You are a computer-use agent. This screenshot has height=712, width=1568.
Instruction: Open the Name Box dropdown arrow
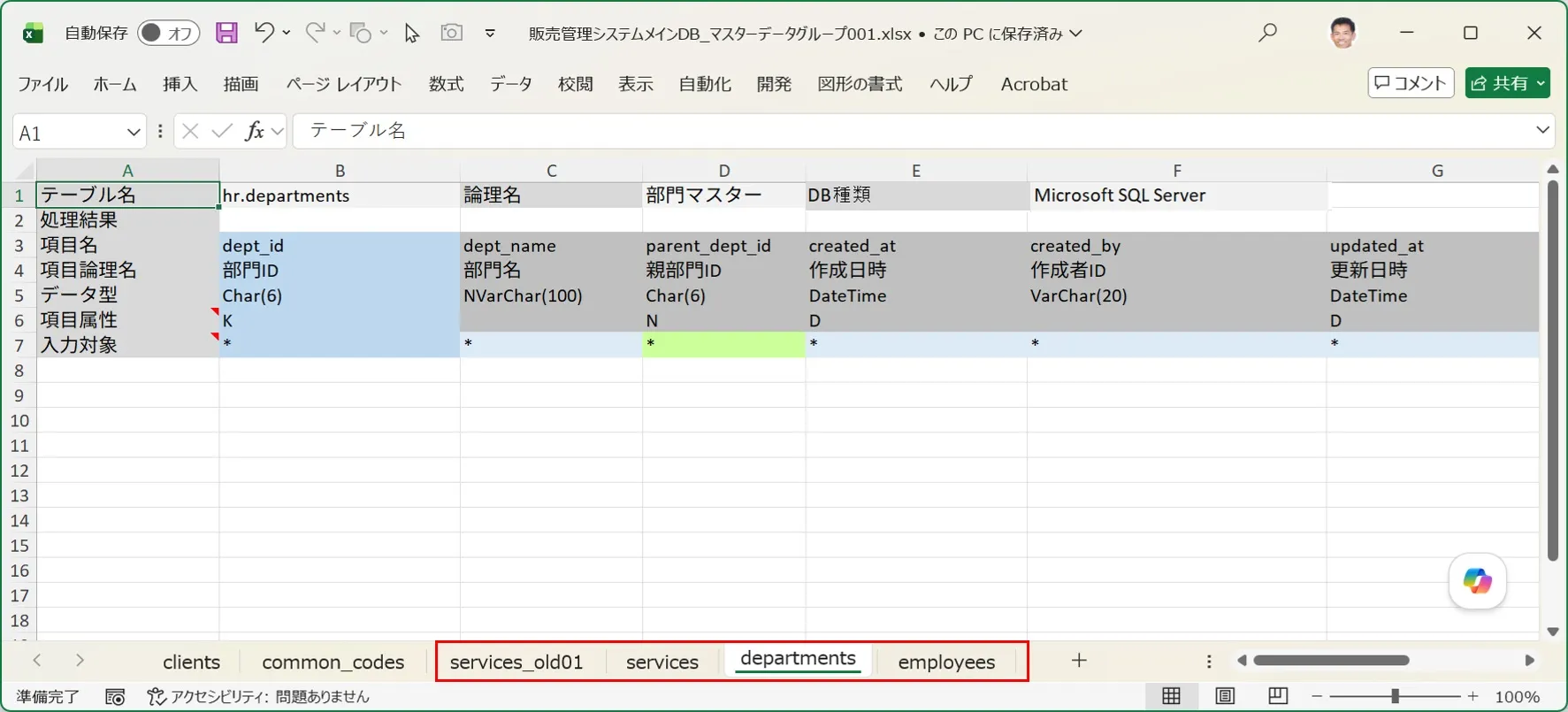click(x=134, y=132)
